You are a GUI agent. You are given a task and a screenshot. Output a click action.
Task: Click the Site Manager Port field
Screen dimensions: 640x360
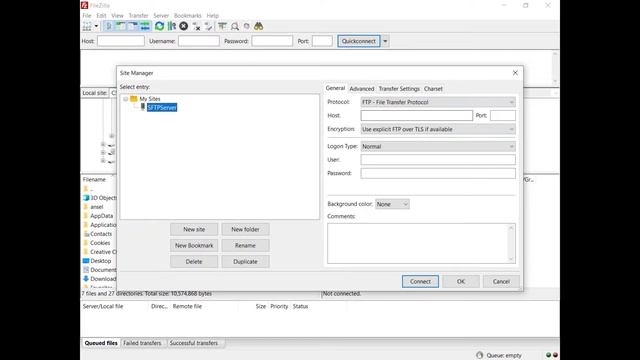(503, 116)
